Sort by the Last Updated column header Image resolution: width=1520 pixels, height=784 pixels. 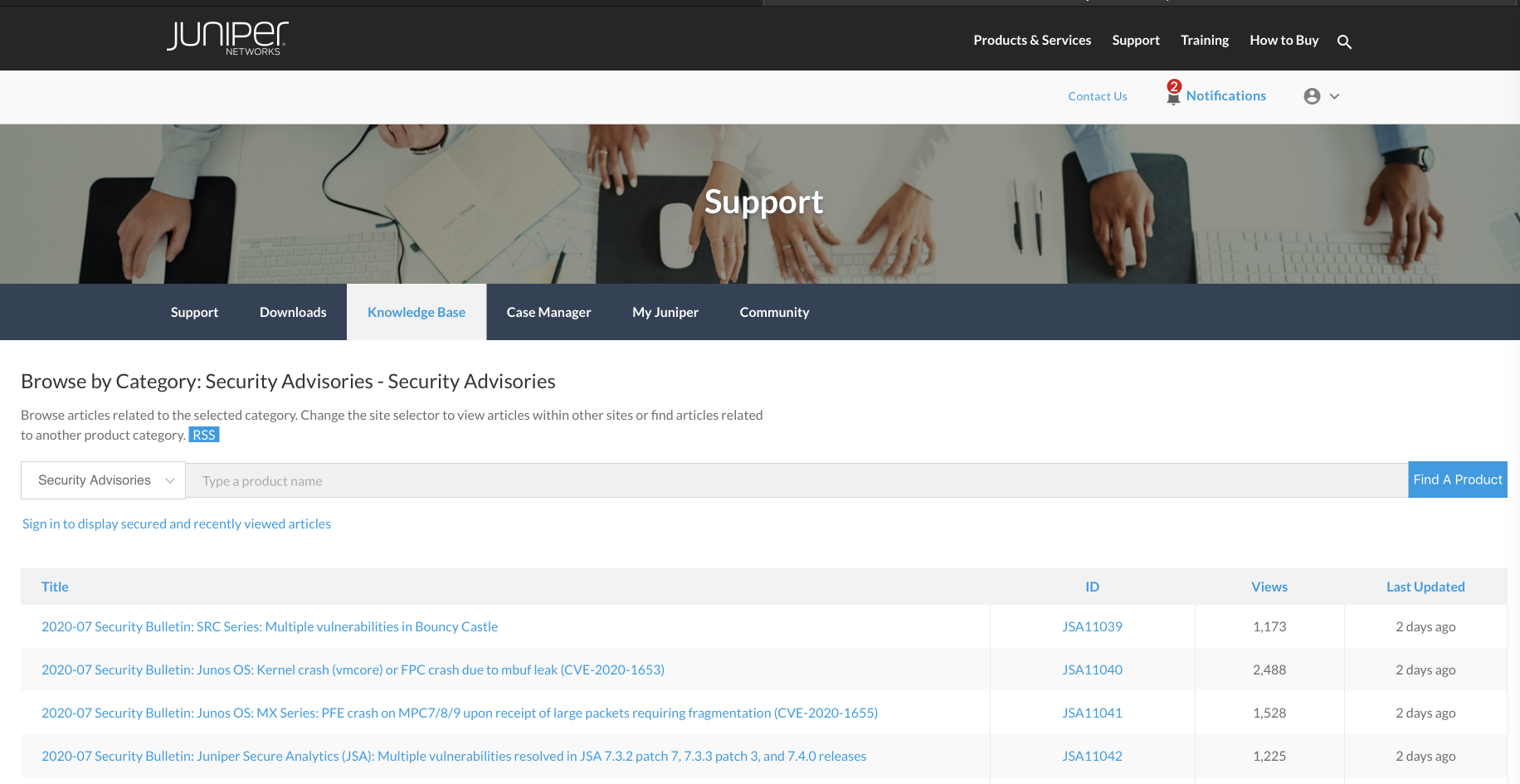point(1425,587)
